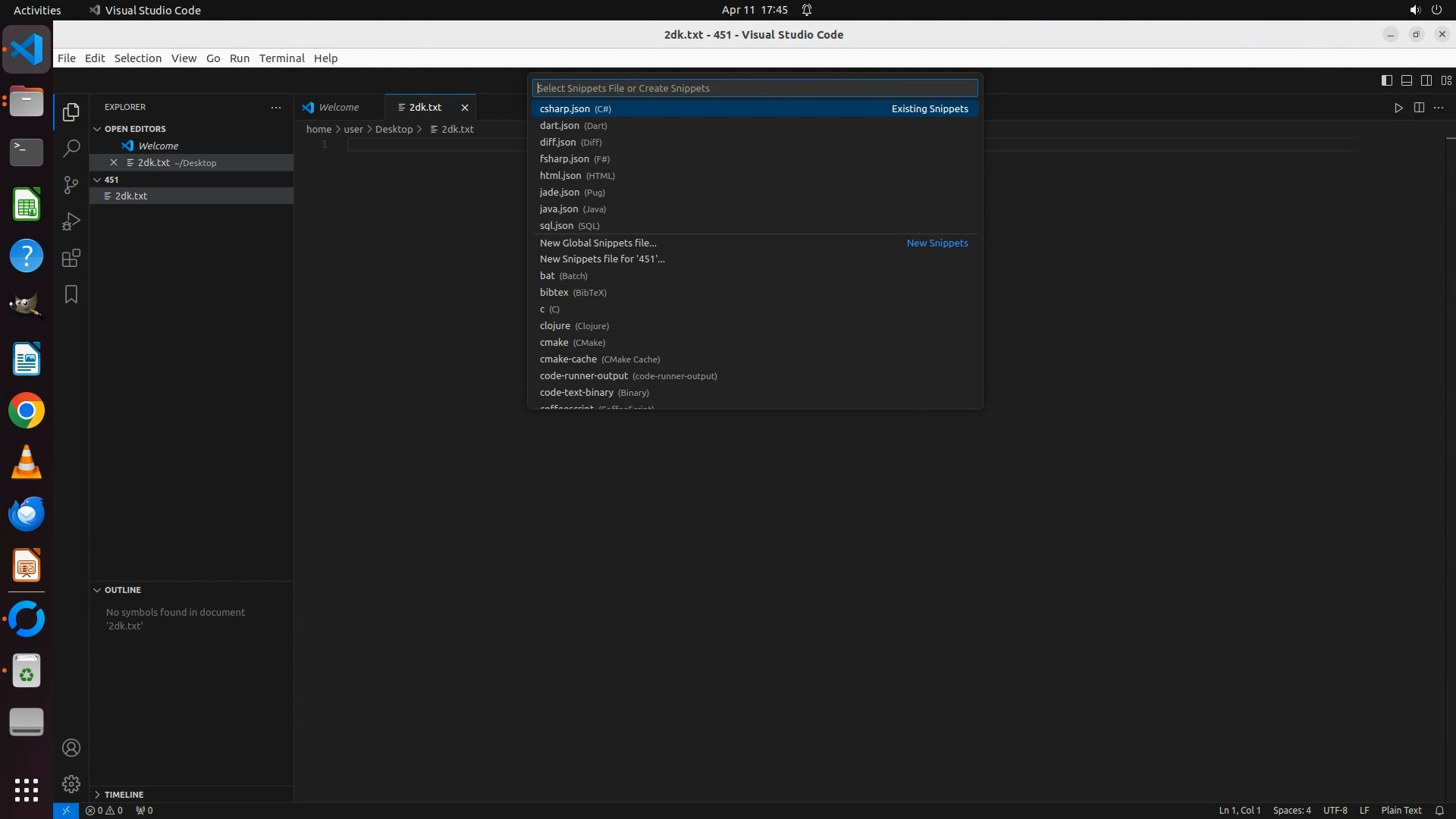1456x819 pixels.
Task: Open the Search view in activity bar
Action: point(71,149)
